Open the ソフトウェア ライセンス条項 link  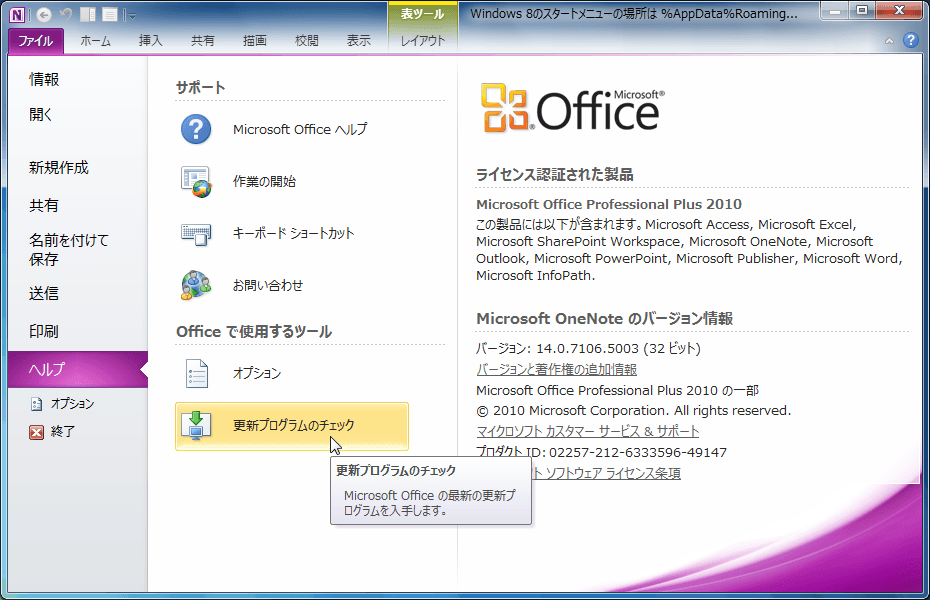tap(612, 473)
